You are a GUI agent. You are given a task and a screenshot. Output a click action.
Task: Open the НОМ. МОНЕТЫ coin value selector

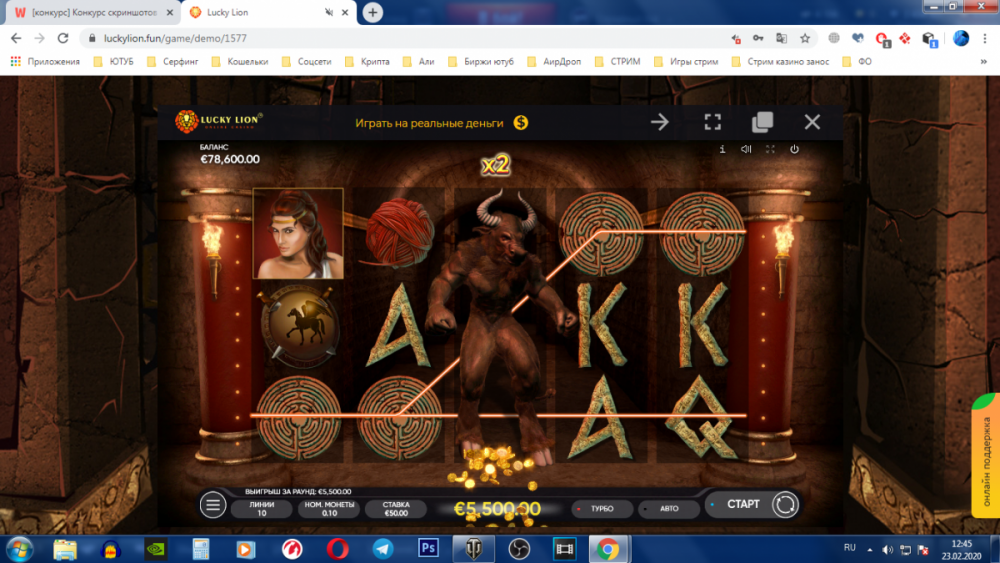coord(328,508)
